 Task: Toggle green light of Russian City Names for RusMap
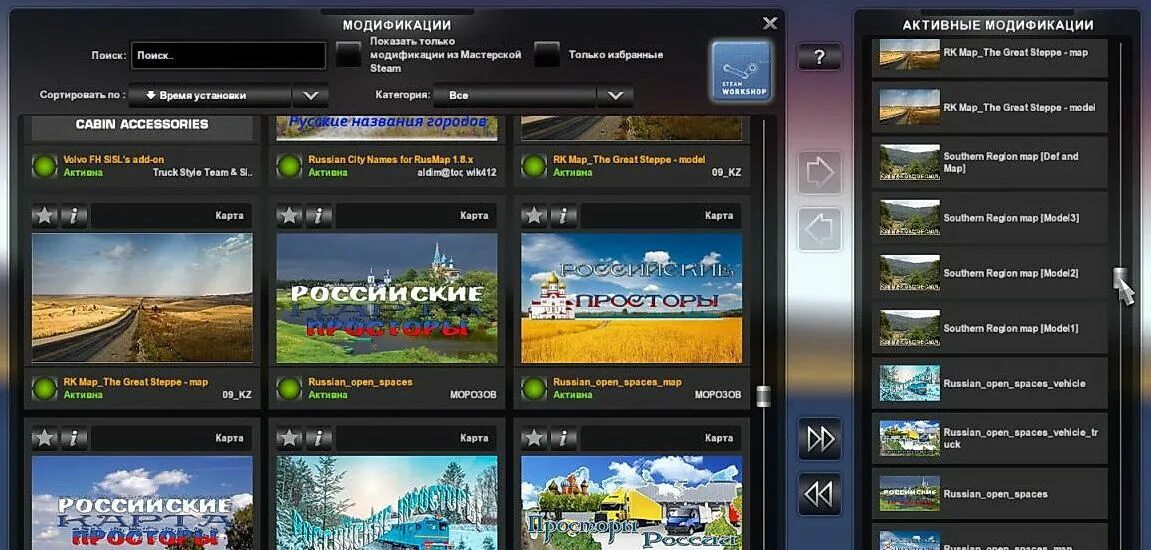[289, 166]
